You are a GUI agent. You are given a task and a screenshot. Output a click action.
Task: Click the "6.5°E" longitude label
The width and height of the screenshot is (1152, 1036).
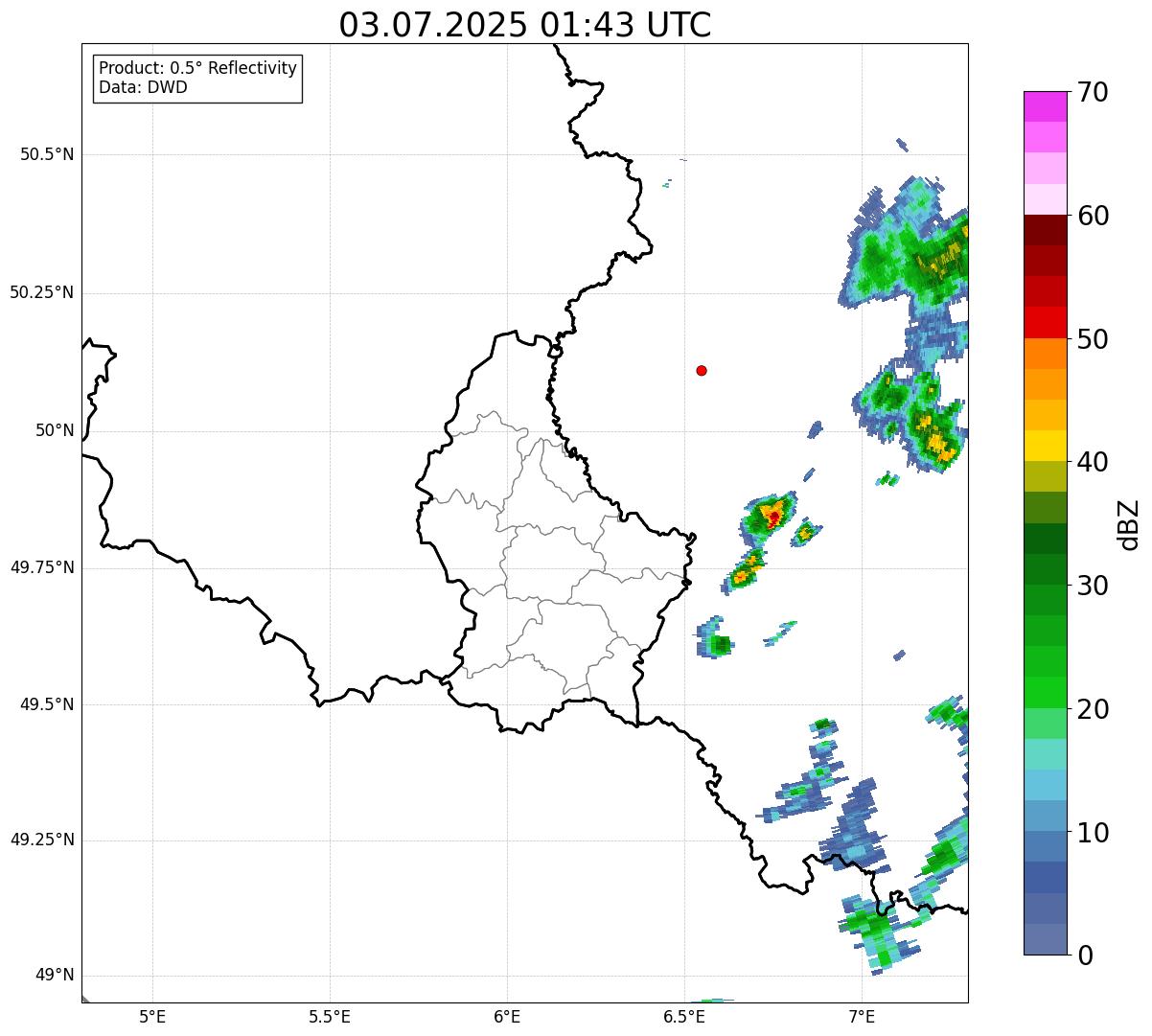coord(684,1016)
